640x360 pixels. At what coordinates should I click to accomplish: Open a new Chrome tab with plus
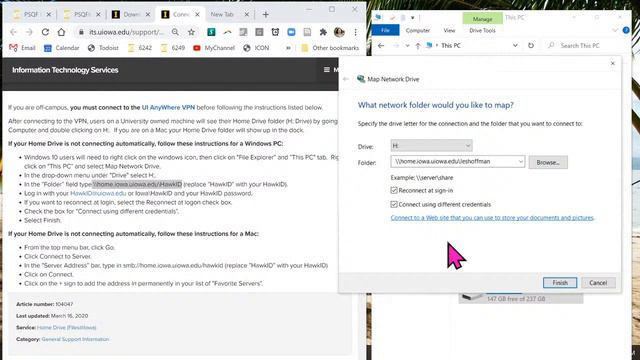tap(265, 15)
